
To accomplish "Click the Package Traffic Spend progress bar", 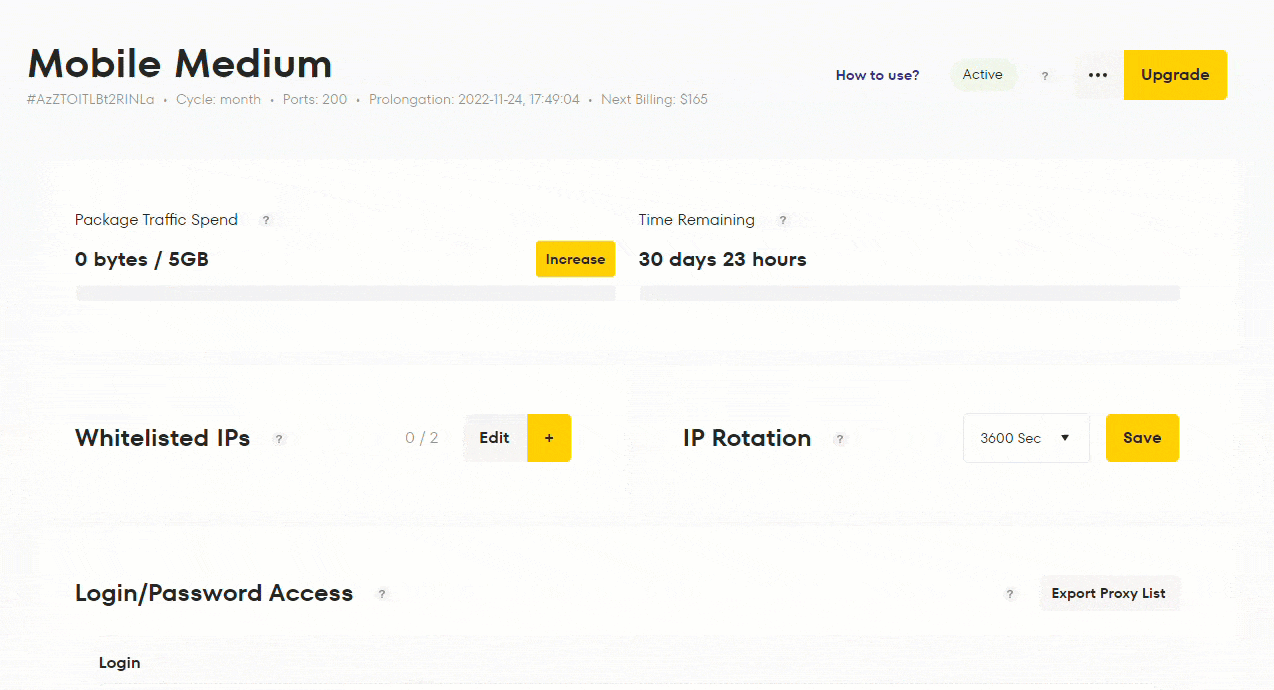I will 345,293.
